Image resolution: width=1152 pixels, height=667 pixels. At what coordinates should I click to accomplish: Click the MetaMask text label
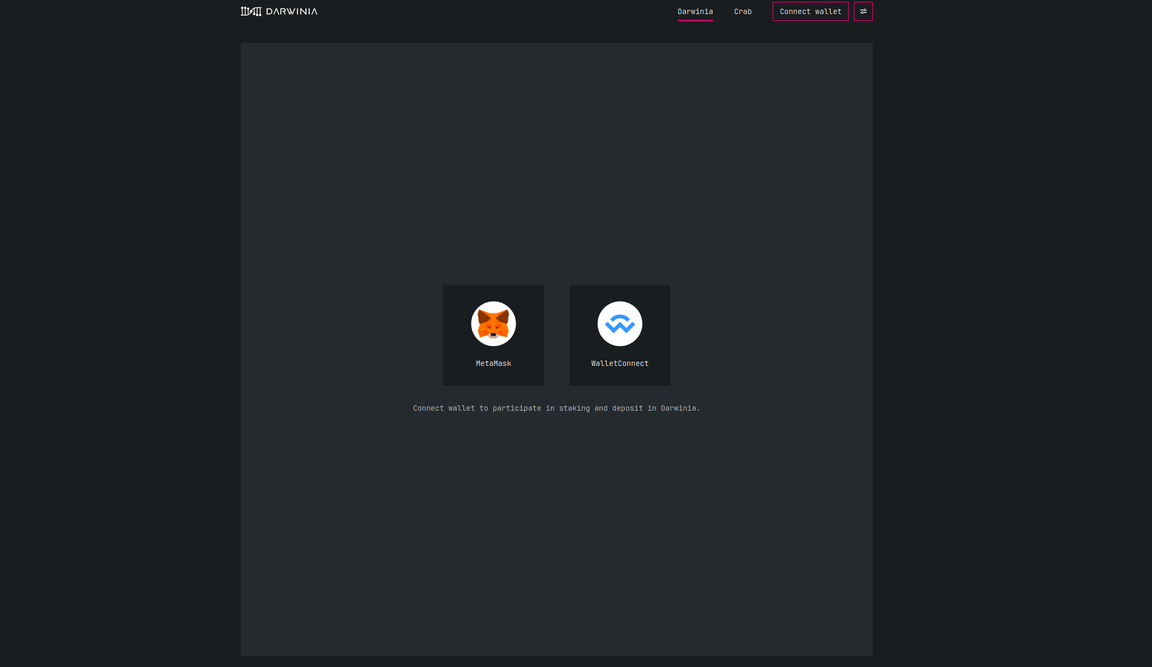493,364
